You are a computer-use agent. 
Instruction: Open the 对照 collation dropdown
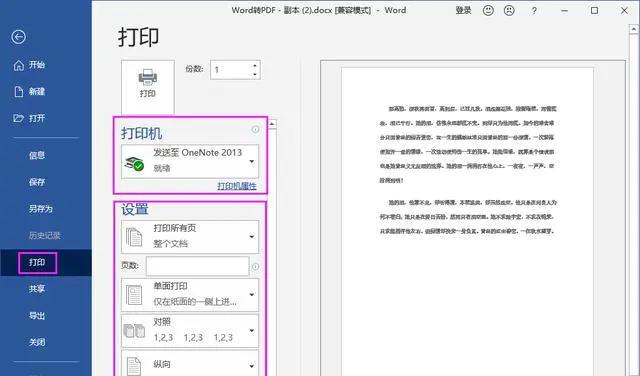[x=190, y=331]
